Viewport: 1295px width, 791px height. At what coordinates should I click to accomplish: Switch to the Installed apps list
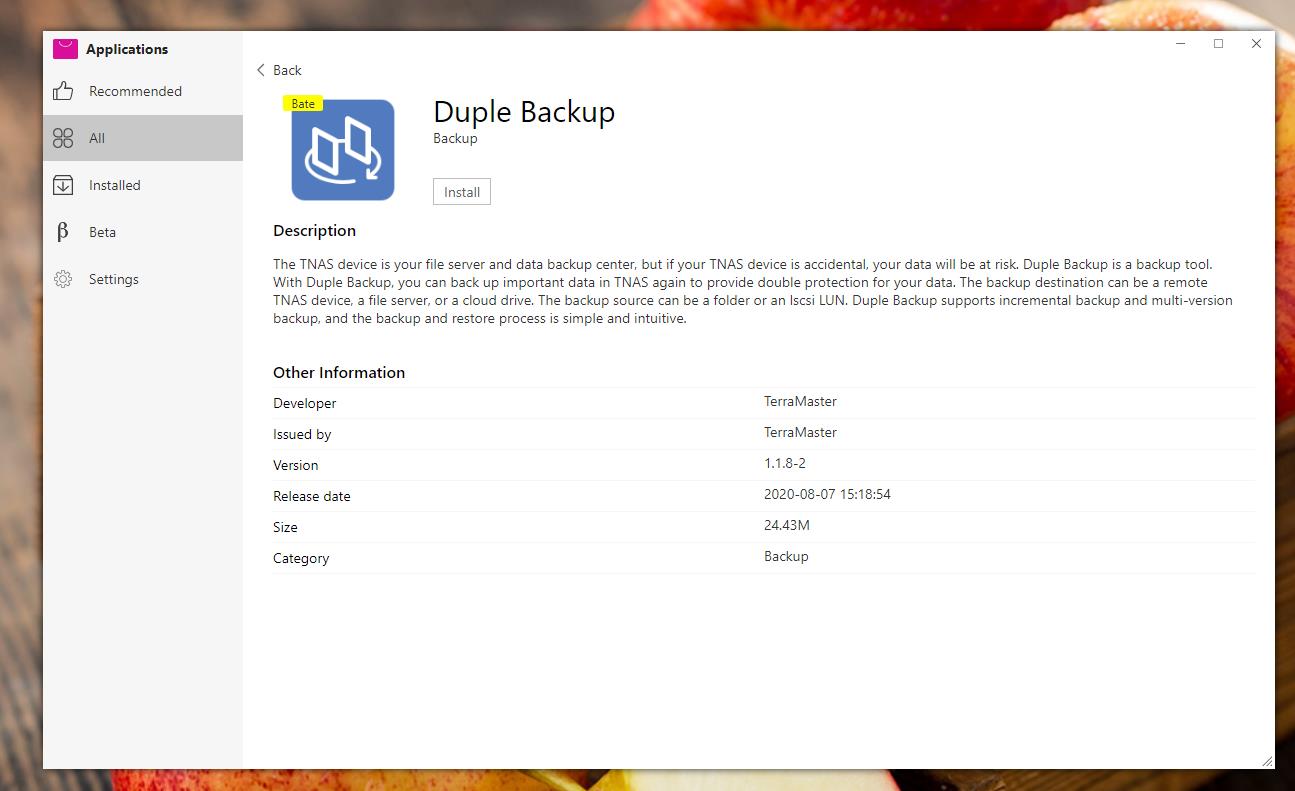point(115,185)
